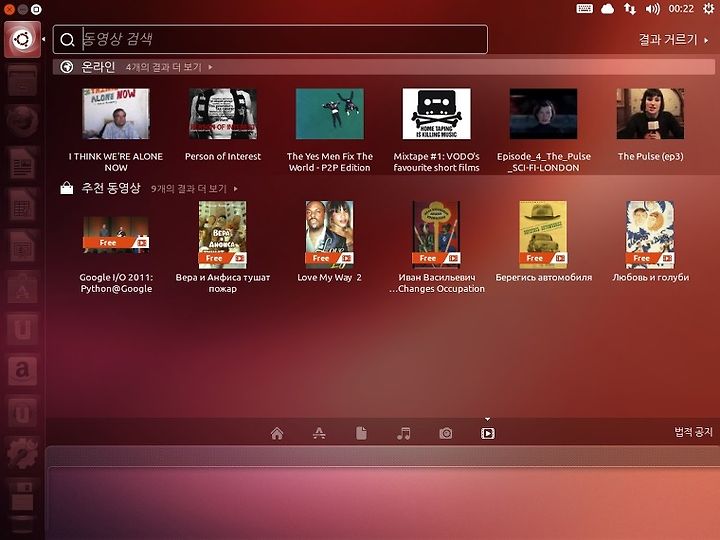Open Берегись автомобиля video
The height and width of the screenshot is (540, 720).
coord(544,242)
